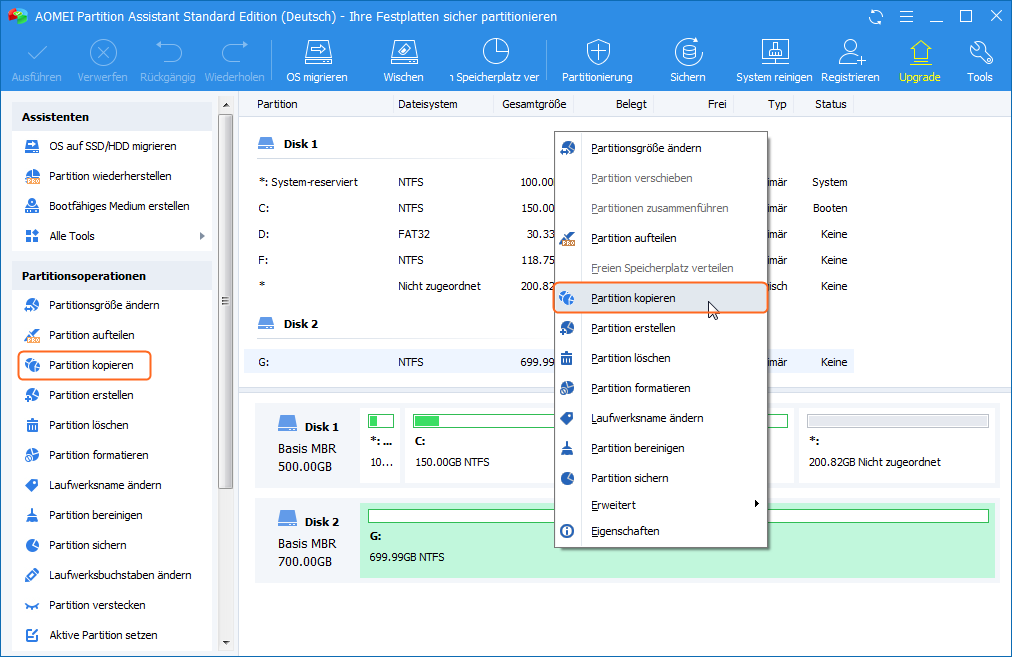The height and width of the screenshot is (657, 1012).
Task: Sort by the Dateisystem column header
Action: coord(427,104)
